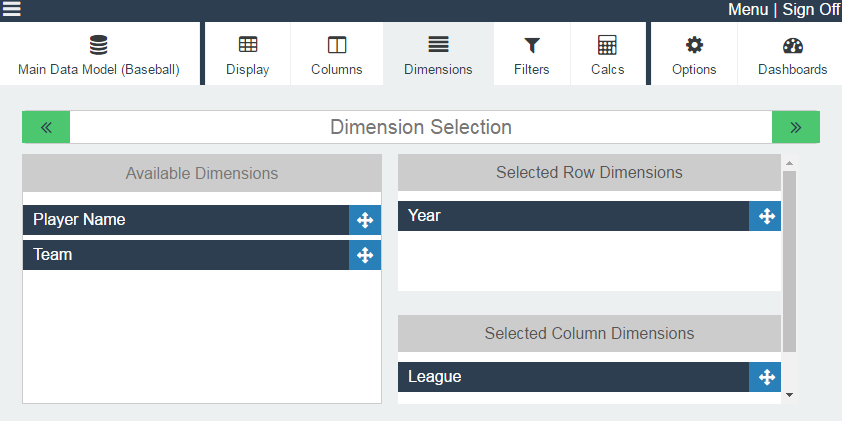
Task: Open the Calcs calculator icon
Action: pyautogui.click(x=607, y=45)
